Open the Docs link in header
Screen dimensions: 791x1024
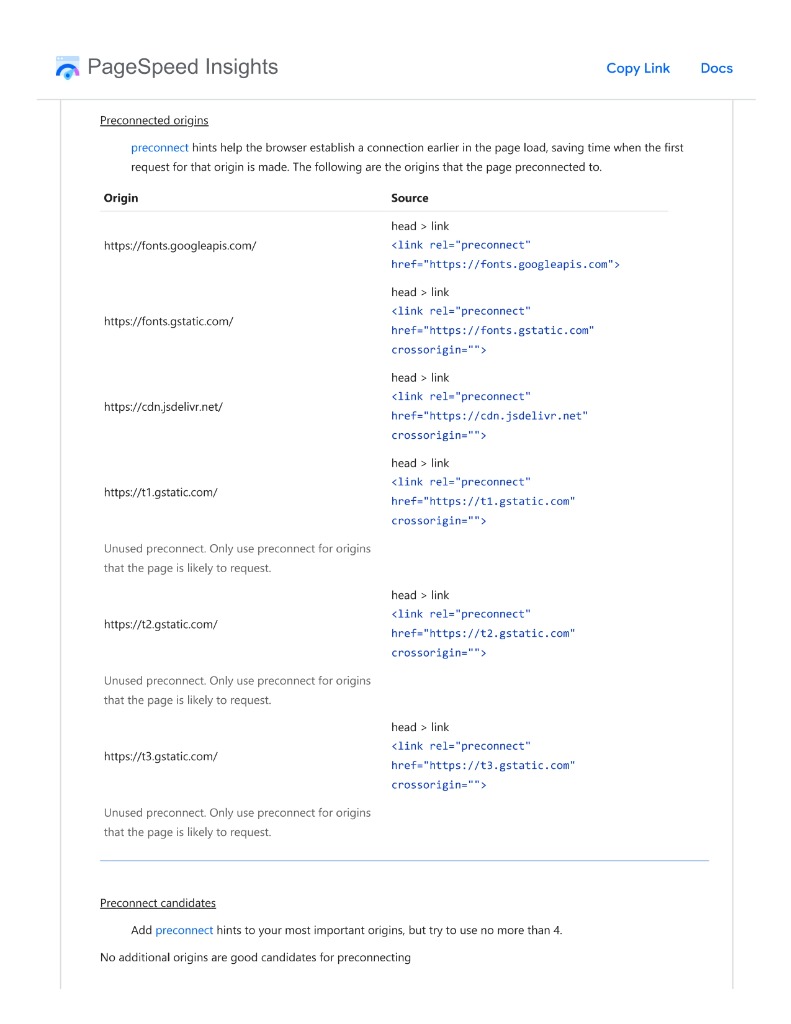click(716, 68)
